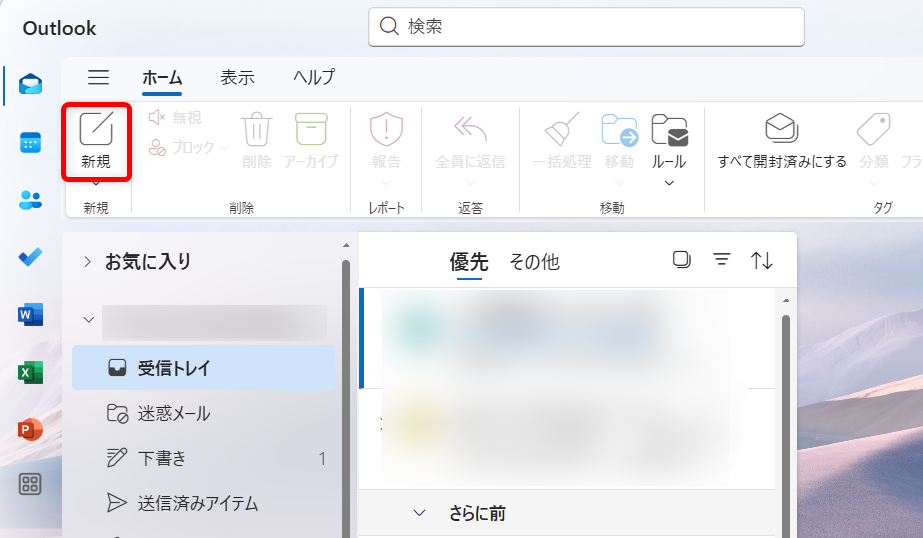Open the 送信済みアイテム folder

click(x=204, y=503)
